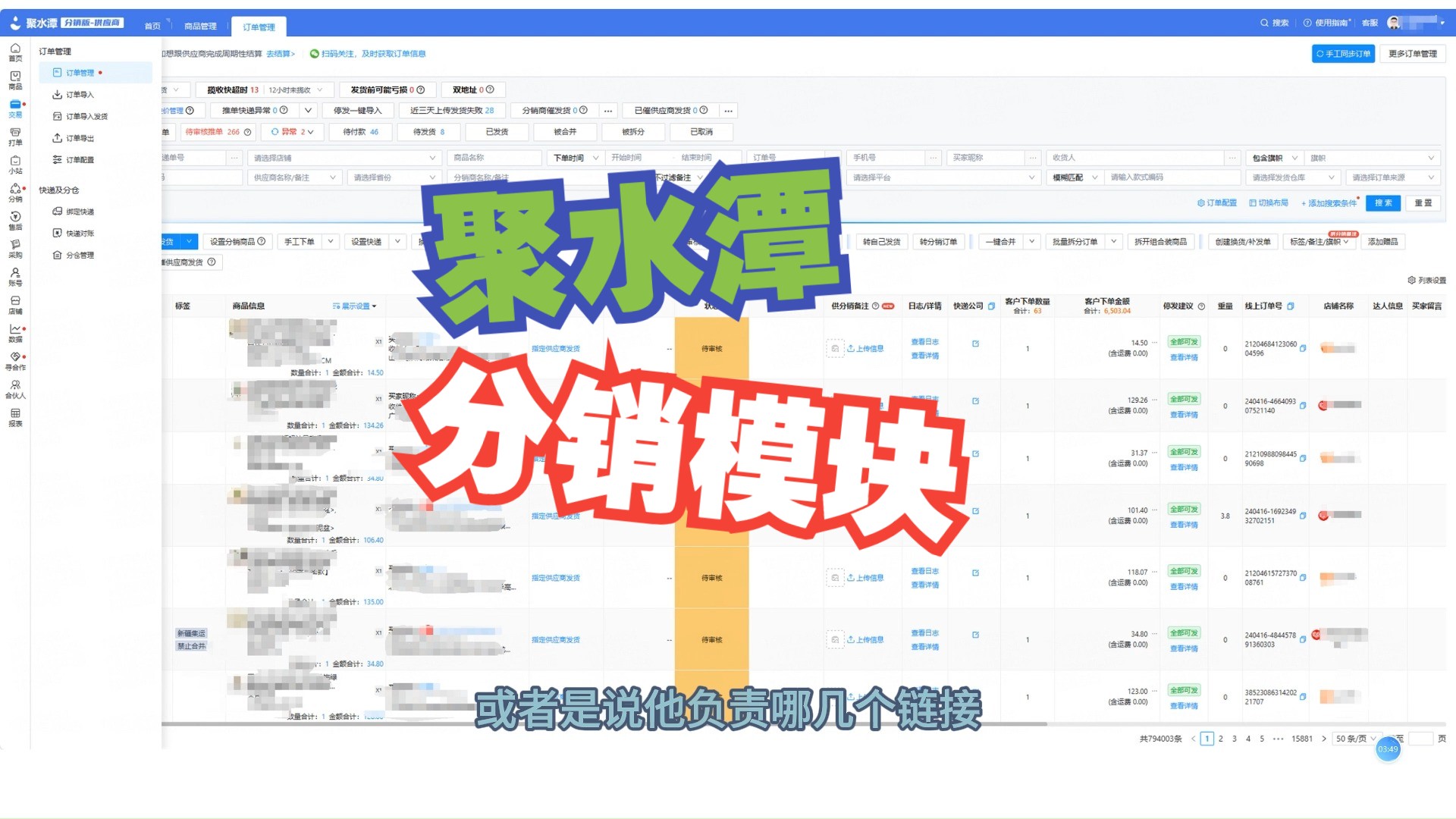Screen dimensions: 1456x819
Task: Expand the 一键合并 dropdown arrow
Action: 1031,242
